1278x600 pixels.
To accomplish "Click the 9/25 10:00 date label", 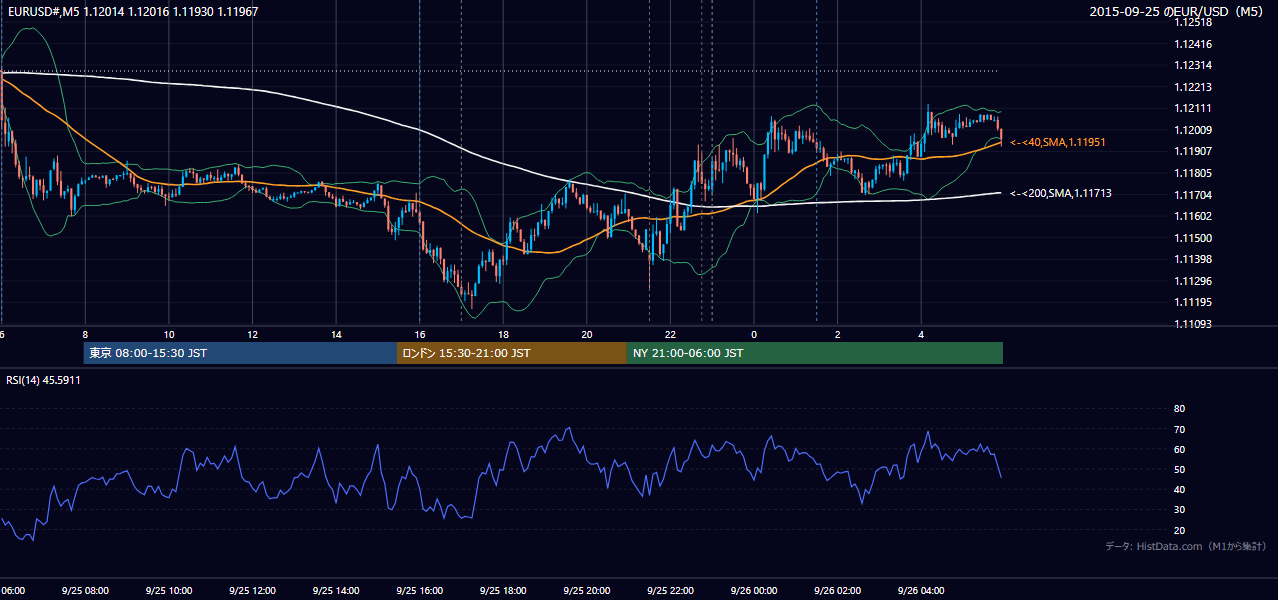I will (169, 591).
